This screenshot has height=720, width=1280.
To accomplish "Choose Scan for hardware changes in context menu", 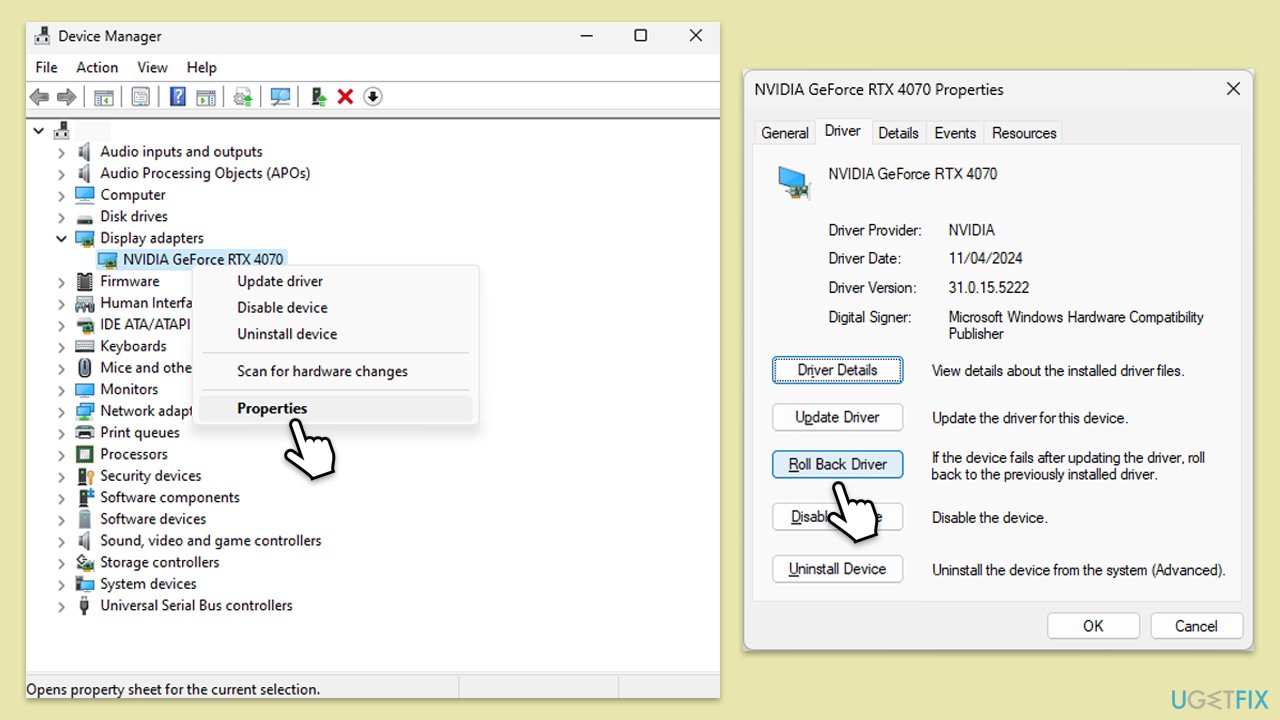I will tap(335, 371).
